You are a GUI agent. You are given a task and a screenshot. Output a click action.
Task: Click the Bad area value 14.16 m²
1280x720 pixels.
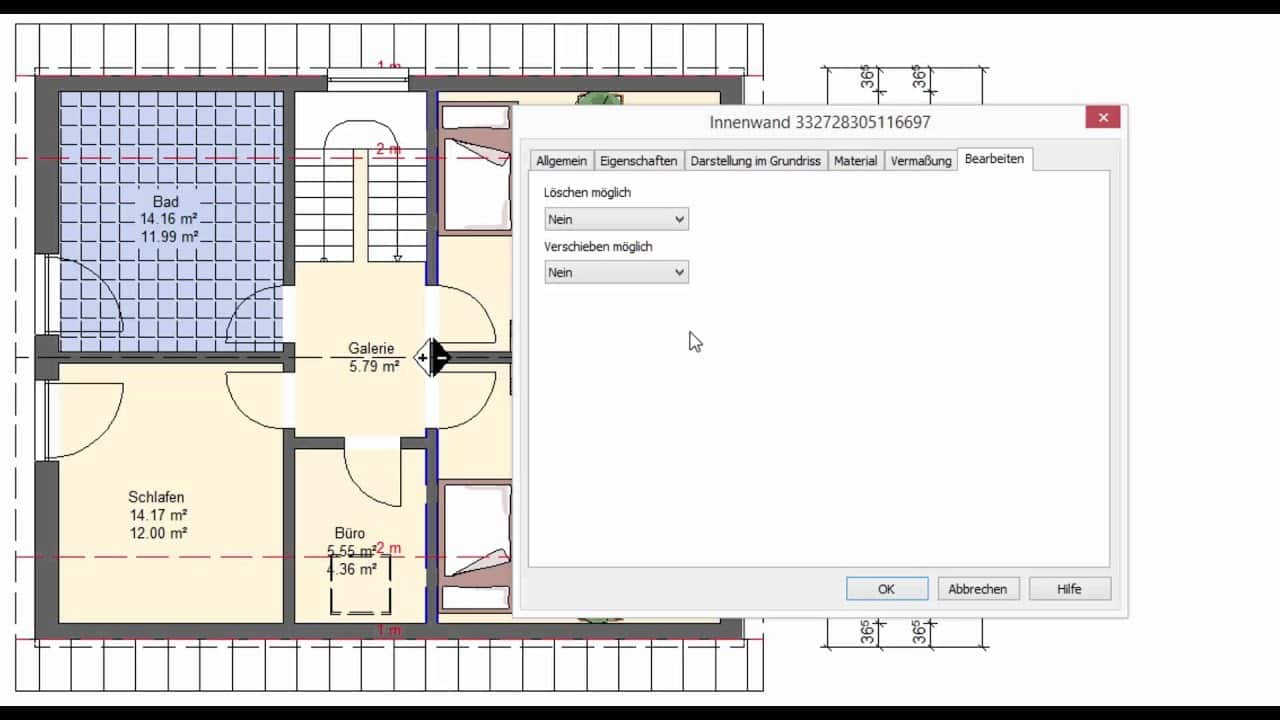(169, 219)
